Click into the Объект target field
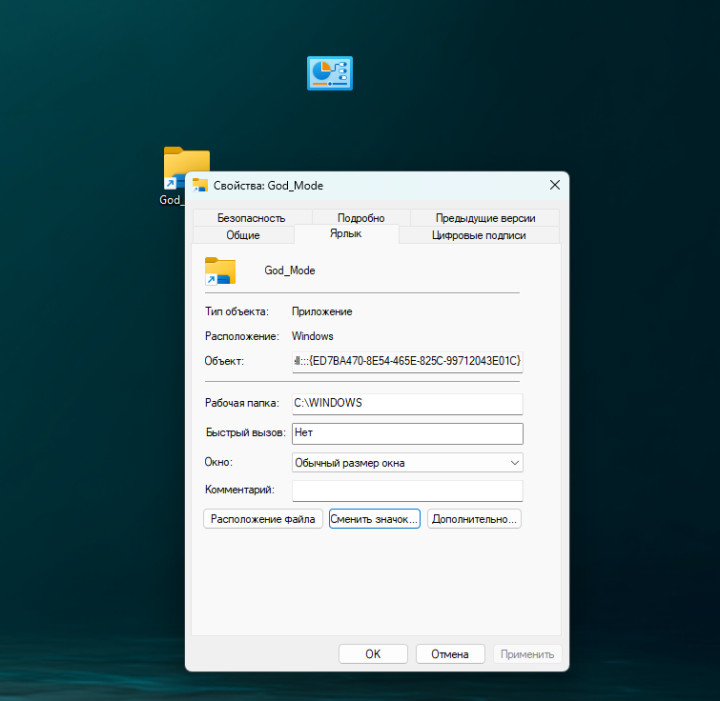Screen dimensions: 720x701 (x=407, y=361)
